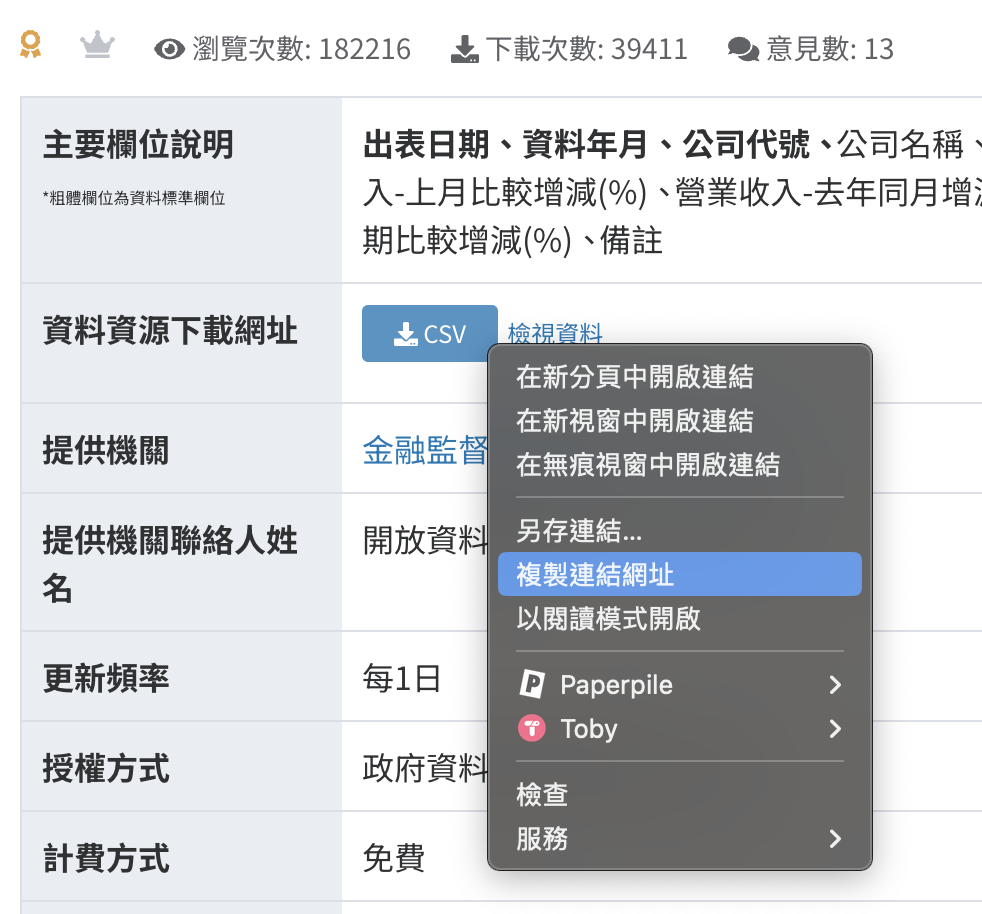Open the 金融監督 agency link
The height and width of the screenshot is (914, 982).
[x=424, y=451]
